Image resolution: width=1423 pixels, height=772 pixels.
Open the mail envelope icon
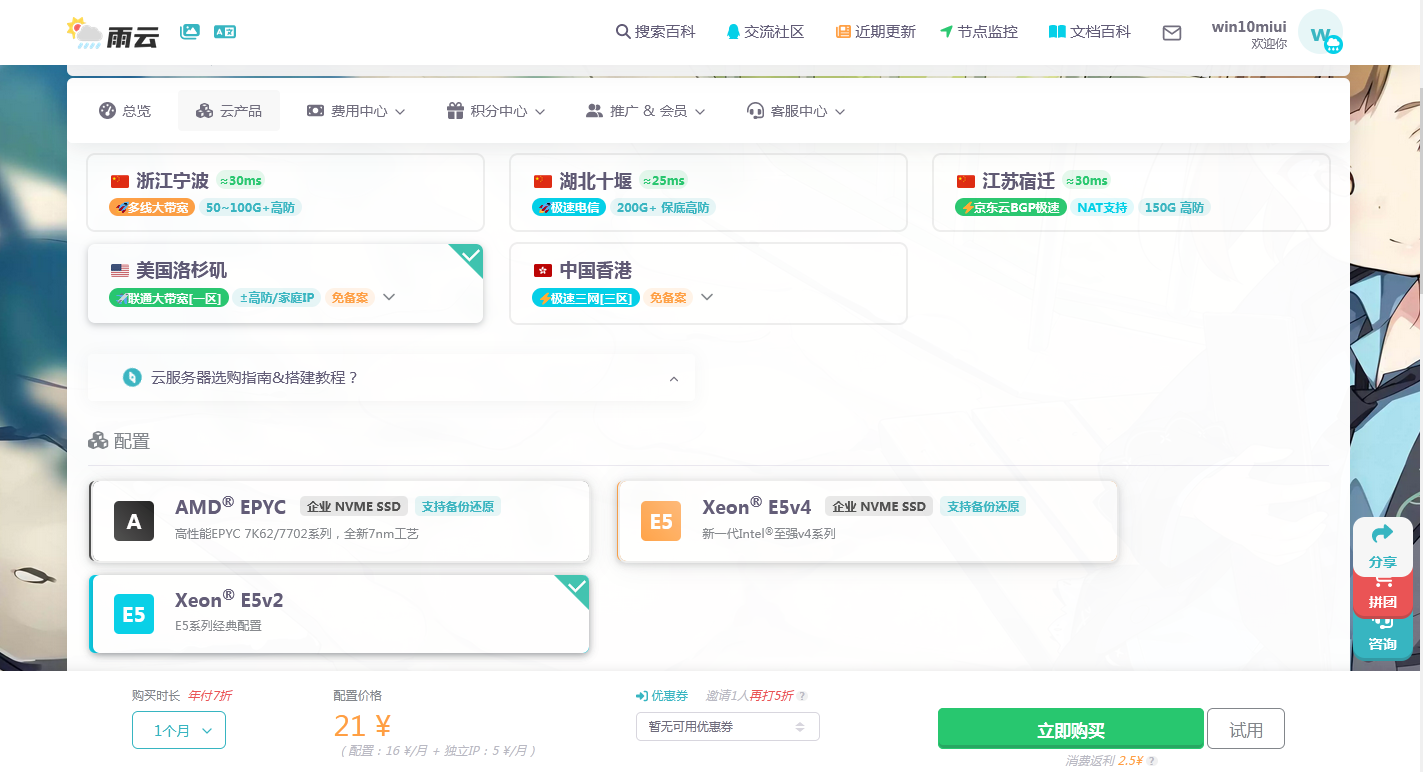tap(1171, 33)
